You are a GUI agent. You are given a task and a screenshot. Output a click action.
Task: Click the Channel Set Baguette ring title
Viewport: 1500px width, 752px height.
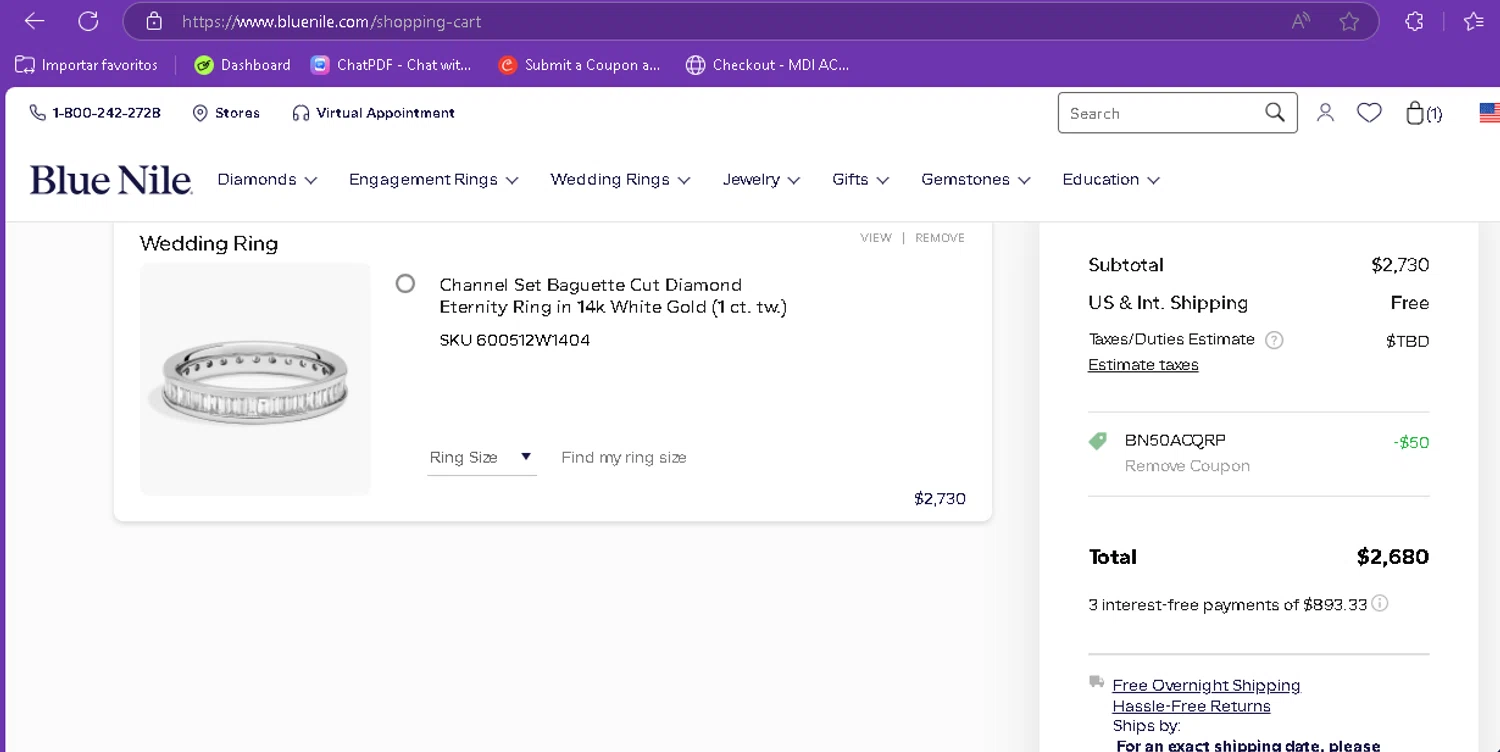click(613, 296)
